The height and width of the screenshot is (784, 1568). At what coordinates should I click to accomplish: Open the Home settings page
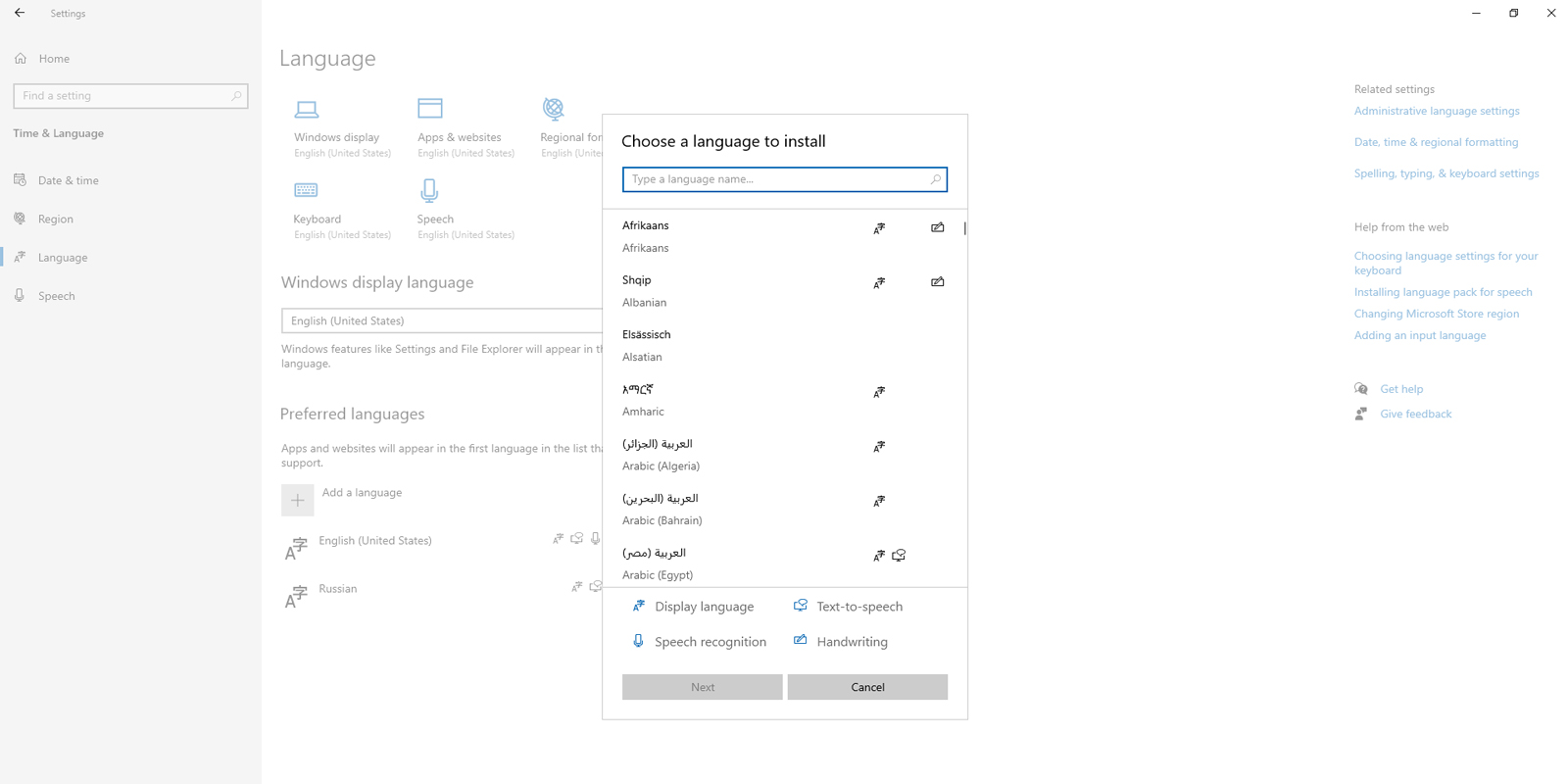pyautogui.click(x=54, y=59)
